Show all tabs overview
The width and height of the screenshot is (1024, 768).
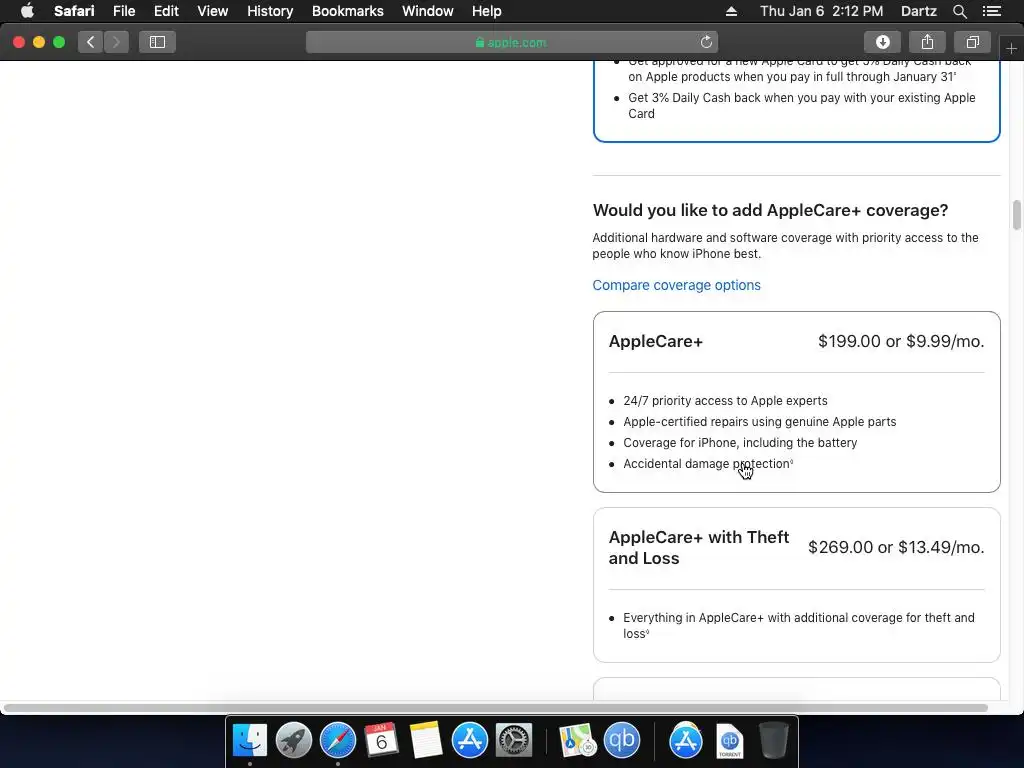[972, 42]
